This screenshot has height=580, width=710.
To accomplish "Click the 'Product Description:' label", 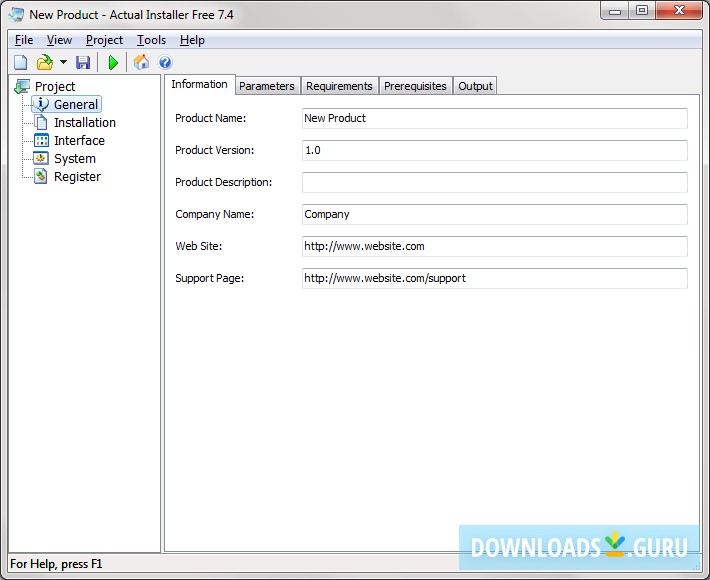I will coord(224,182).
